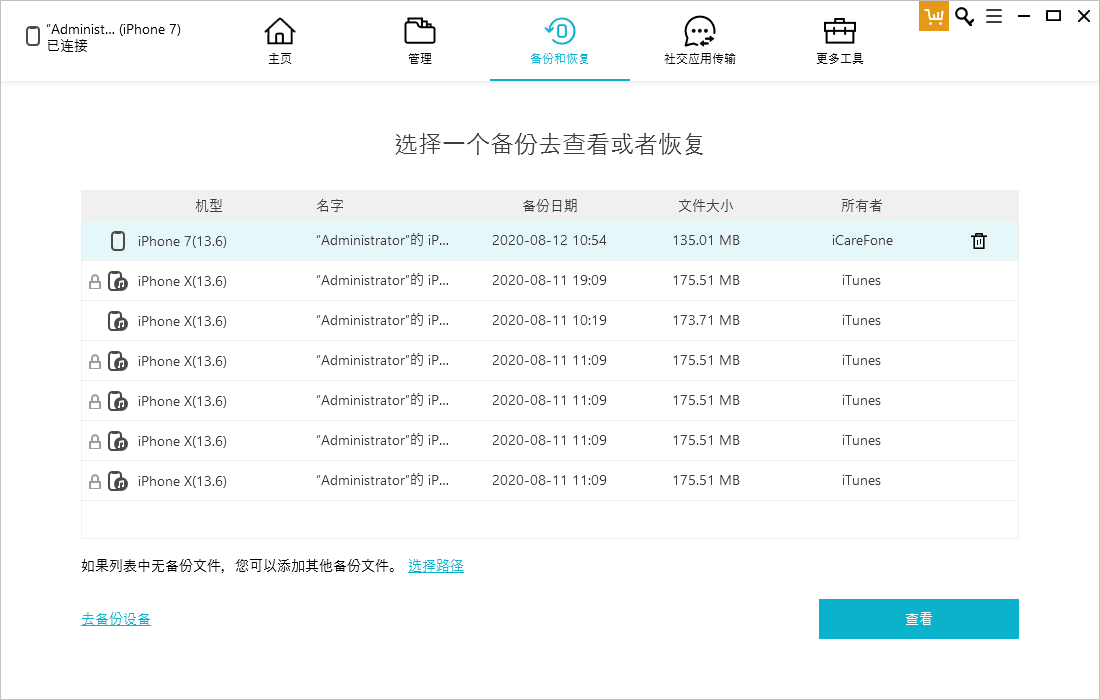Click the key registration icon
The width and height of the screenshot is (1100, 700).
[964, 16]
